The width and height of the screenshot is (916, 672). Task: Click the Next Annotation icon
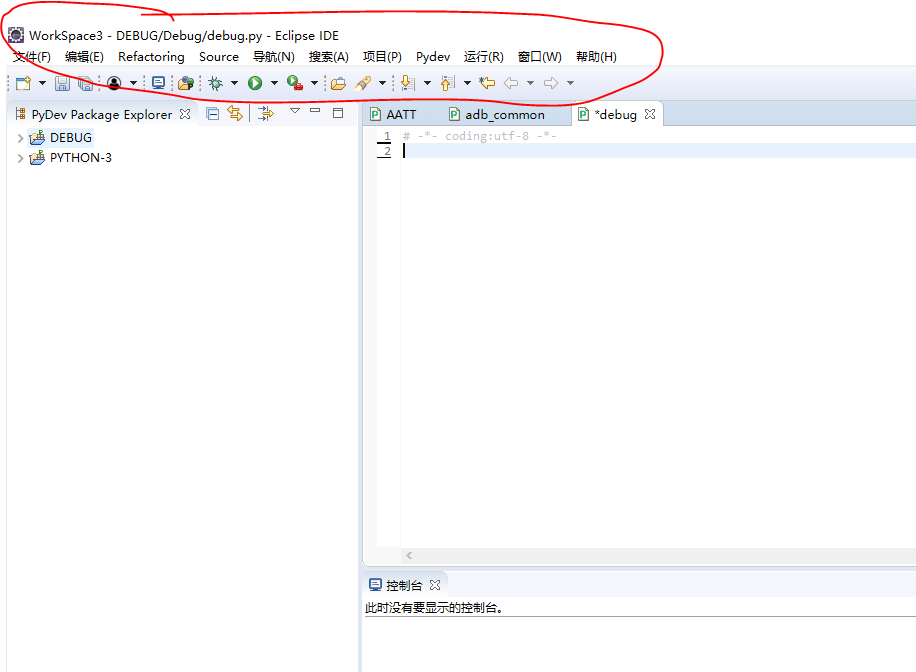tap(408, 83)
